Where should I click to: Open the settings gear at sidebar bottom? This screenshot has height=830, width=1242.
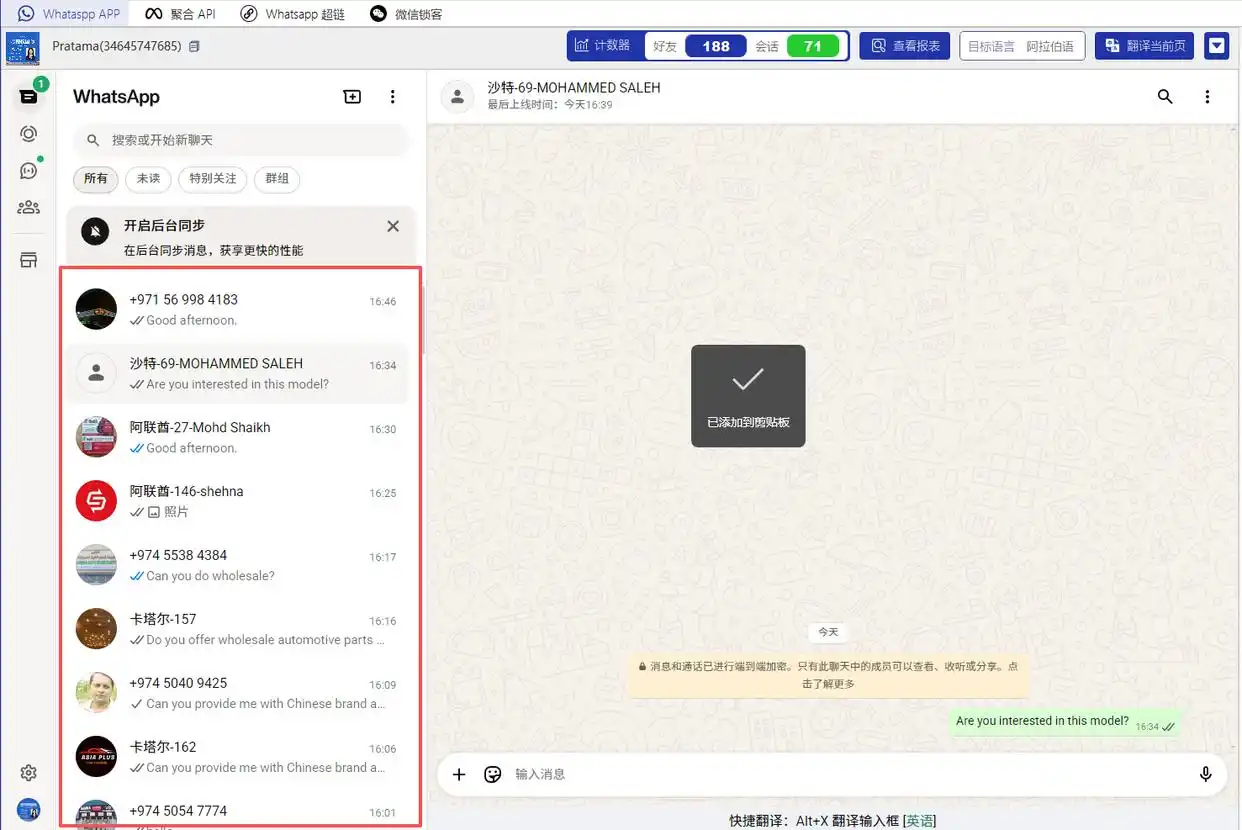tap(27, 772)
